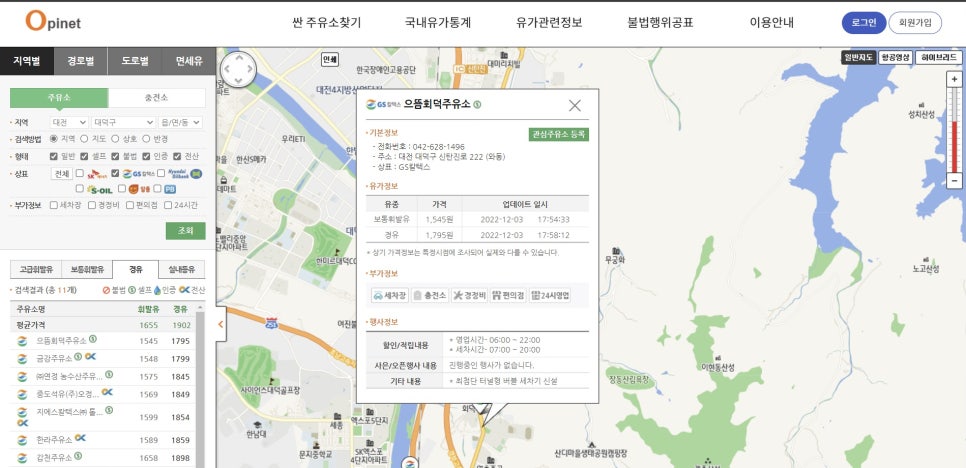Screen dimensions: 966x468
Task: Click the 불법 legend icon above results
Action: pyautogui.click(x=106, y=290)
